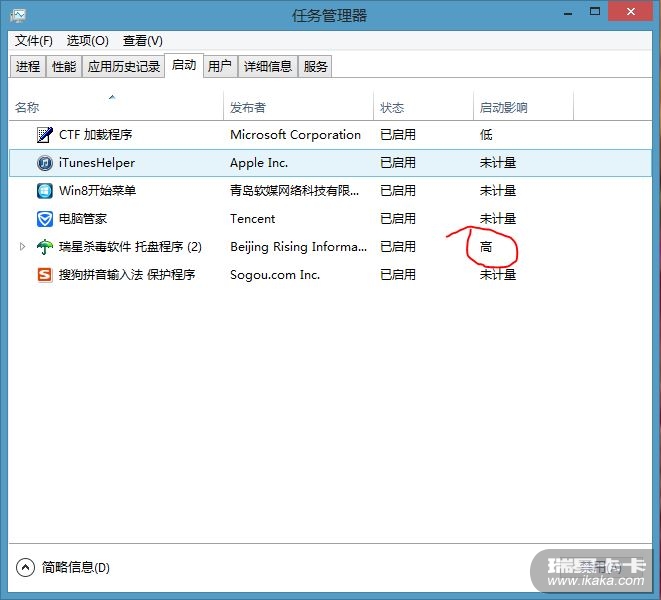Switch to the 服务 tab

point(315,66)
